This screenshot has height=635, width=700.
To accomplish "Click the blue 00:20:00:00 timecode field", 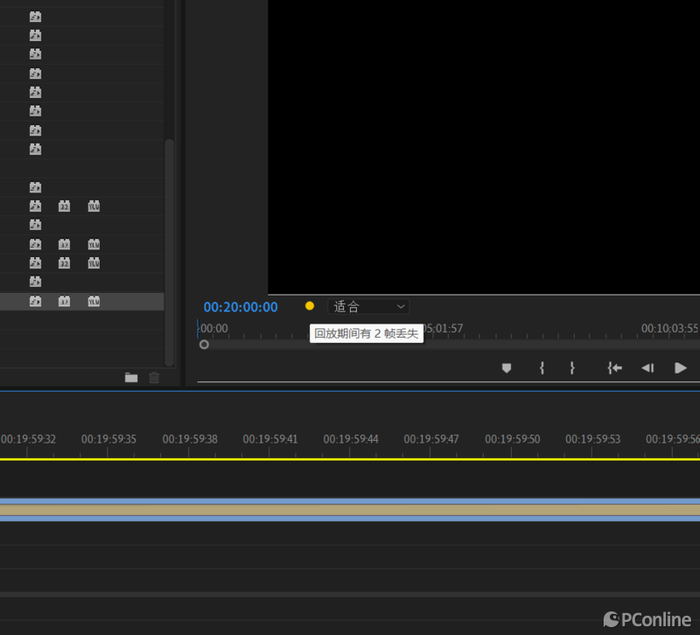I will 241,307.
